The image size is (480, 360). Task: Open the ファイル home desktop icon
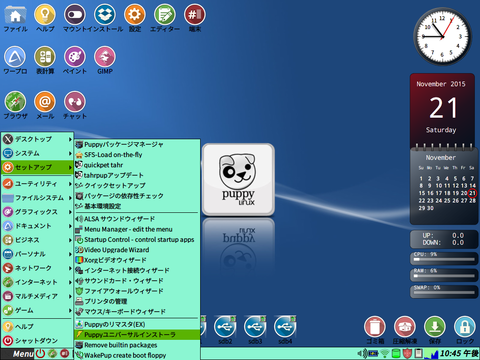(15, 16)
